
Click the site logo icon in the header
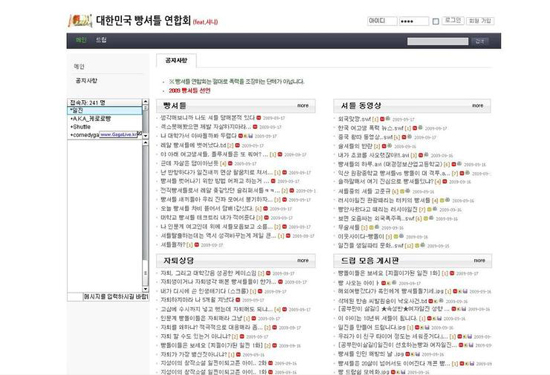click(80, 21)
